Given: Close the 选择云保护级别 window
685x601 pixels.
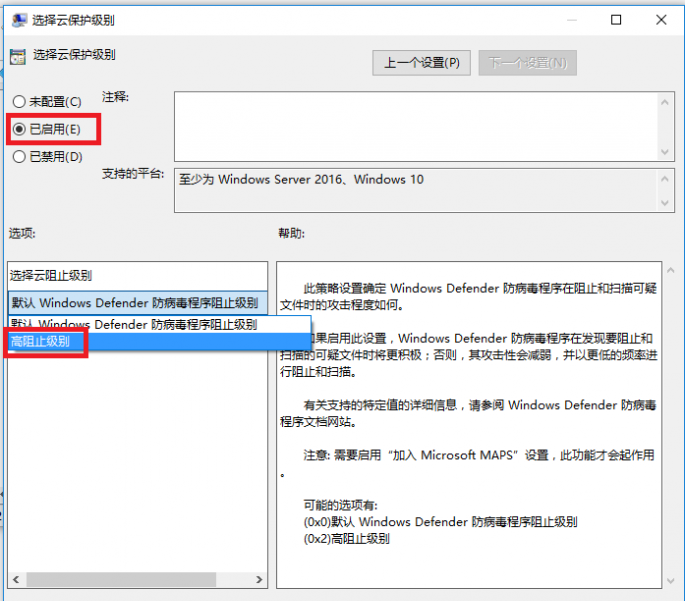Looking at the screenshot, I should (x=661, y=20).
